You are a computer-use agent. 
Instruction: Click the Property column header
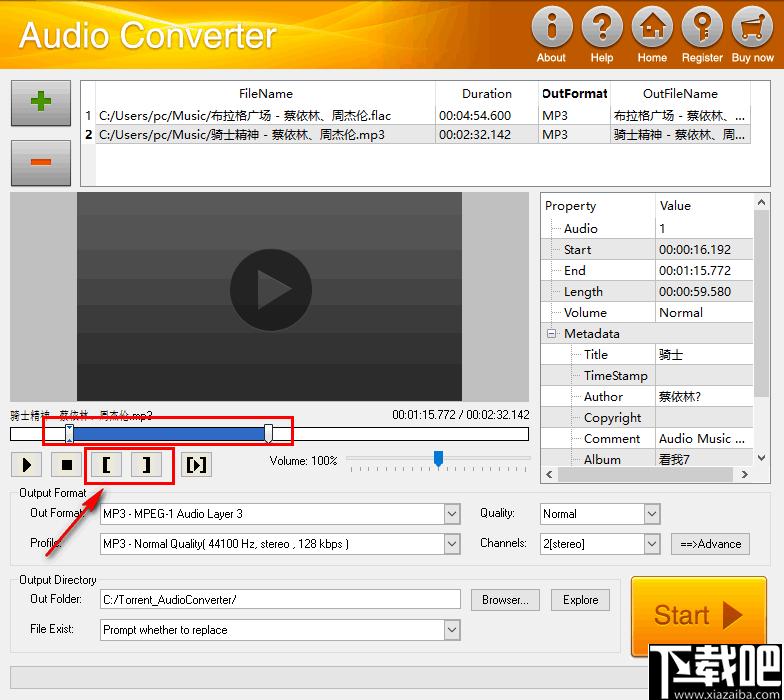pos(598,206)
